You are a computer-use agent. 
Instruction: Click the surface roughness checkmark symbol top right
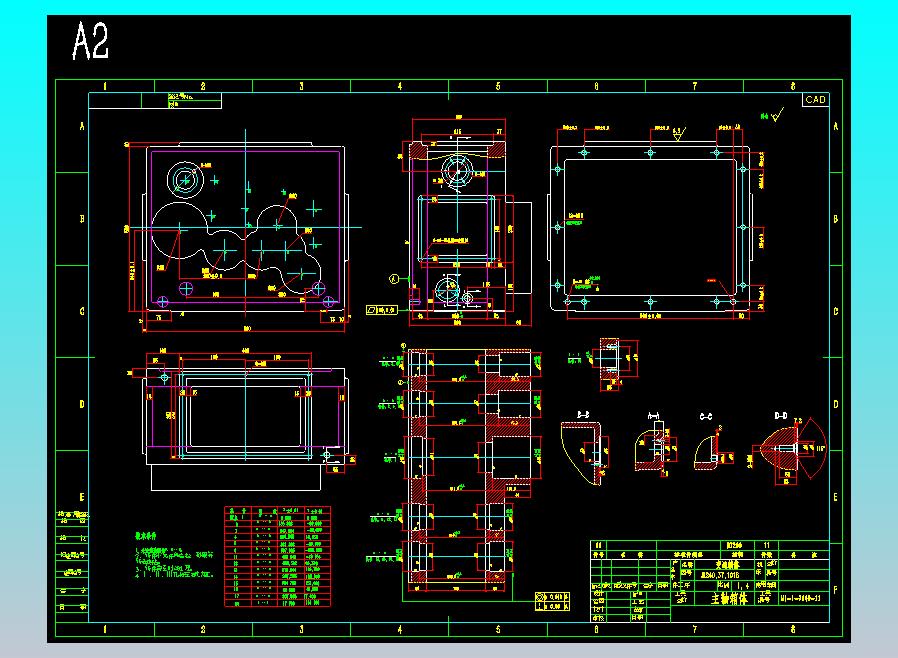click(777, 115)
